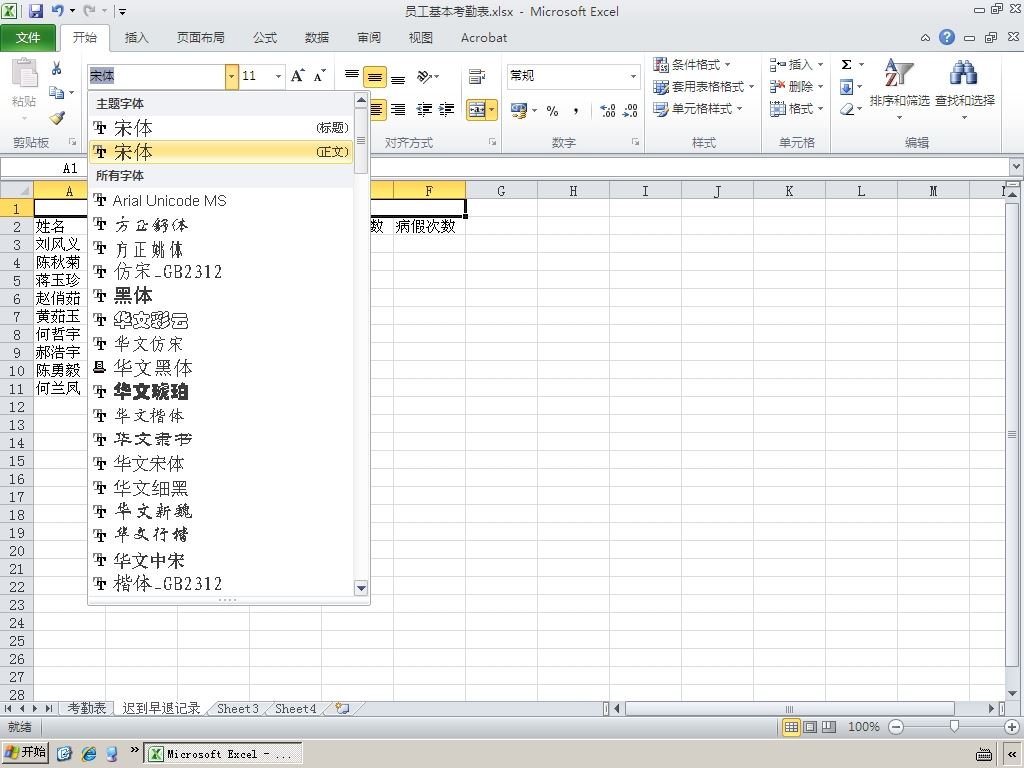Switch to Normal view in status bar
The width and height of the screenshot is (1024, 768).
[x=791, y=727]
